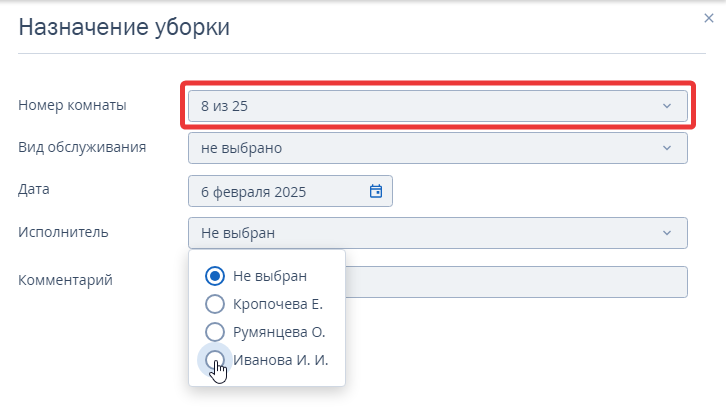Open the Номер комнаты dropdown

(438, 106)
